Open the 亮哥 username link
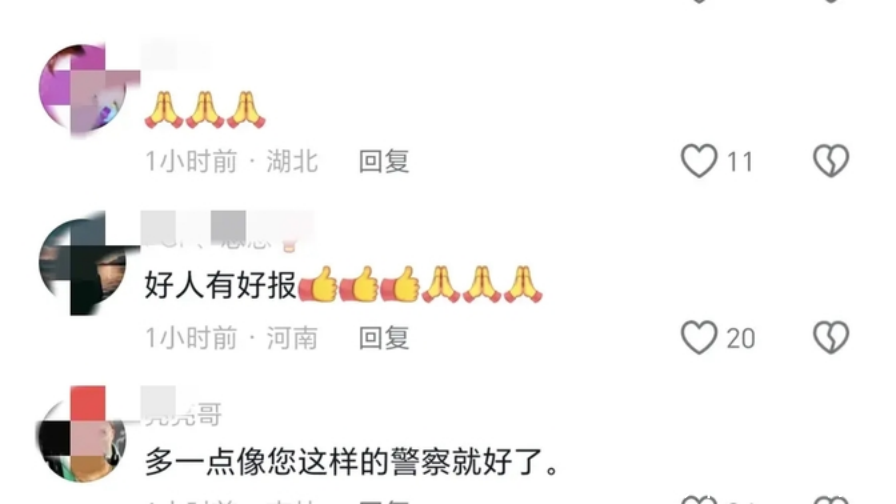 [x=182, y=414]
